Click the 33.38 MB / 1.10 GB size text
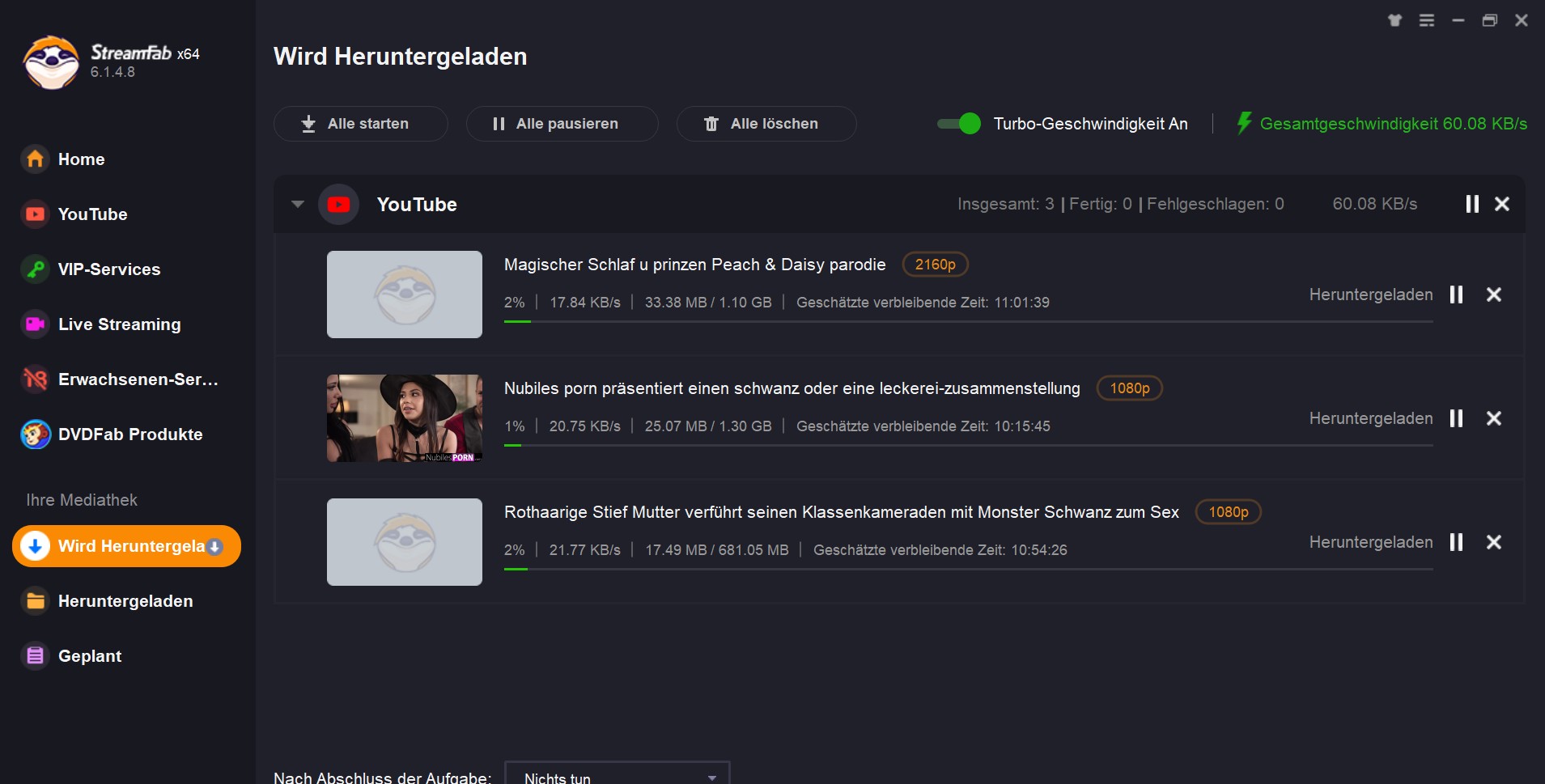This screenshot has height=784, width=1545. point(708,303)
